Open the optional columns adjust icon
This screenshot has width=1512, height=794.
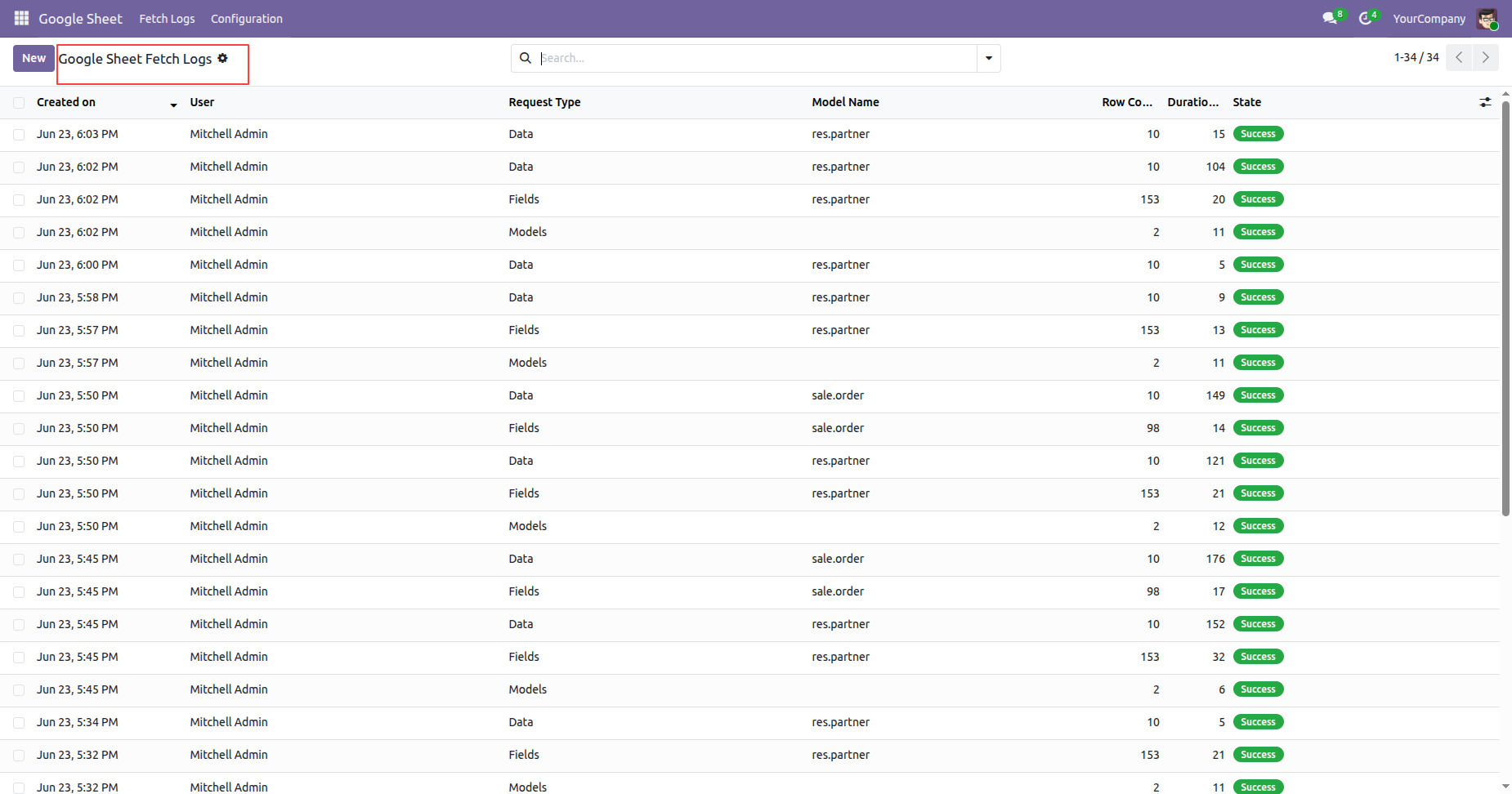[x=1485, y=102]
